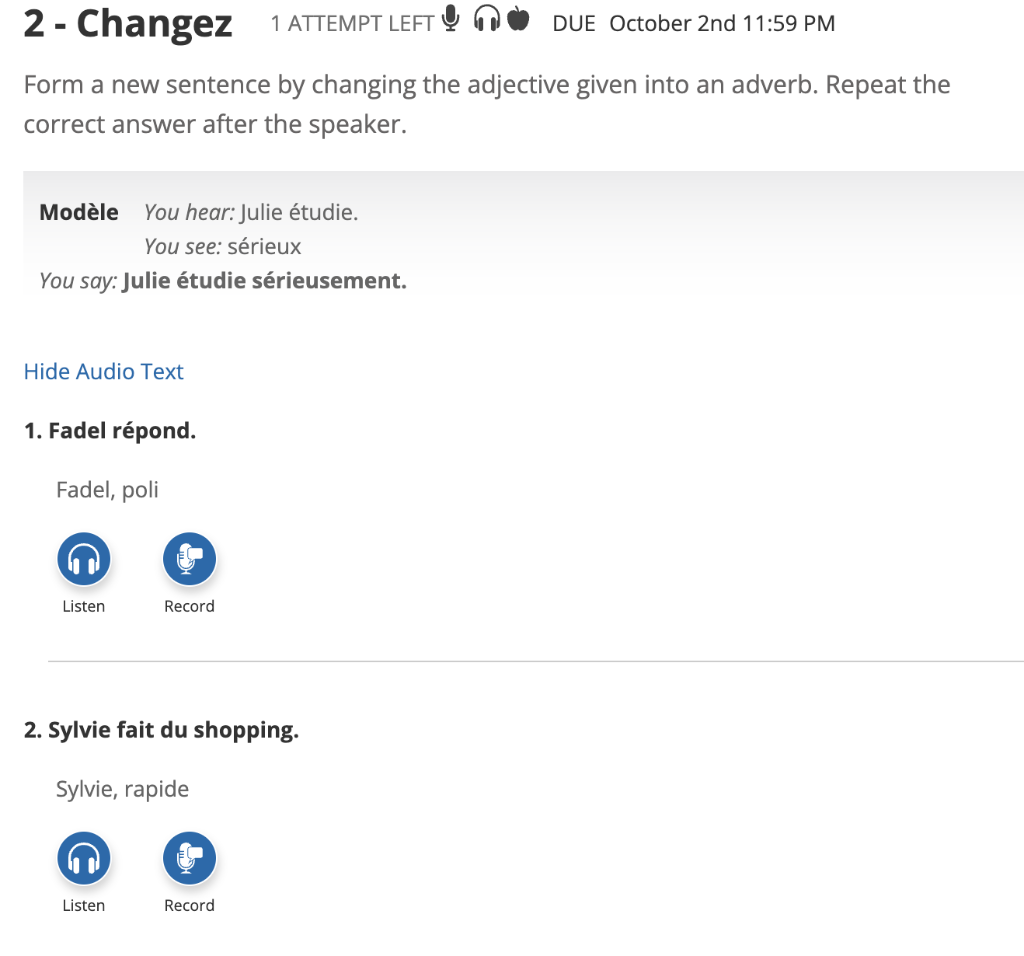This screenshot has height=956, width=1024.
Task: Click the "Fadel, poli" cue text
Action: [x=107, y=490]
